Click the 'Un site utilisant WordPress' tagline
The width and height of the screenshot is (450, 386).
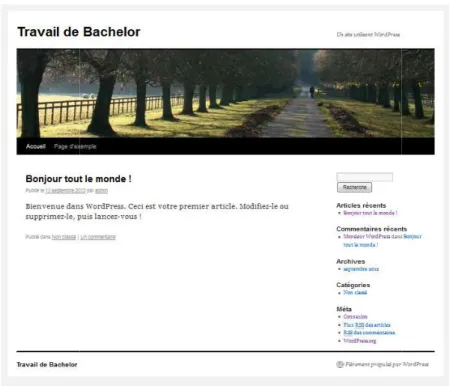click(368, 34)
